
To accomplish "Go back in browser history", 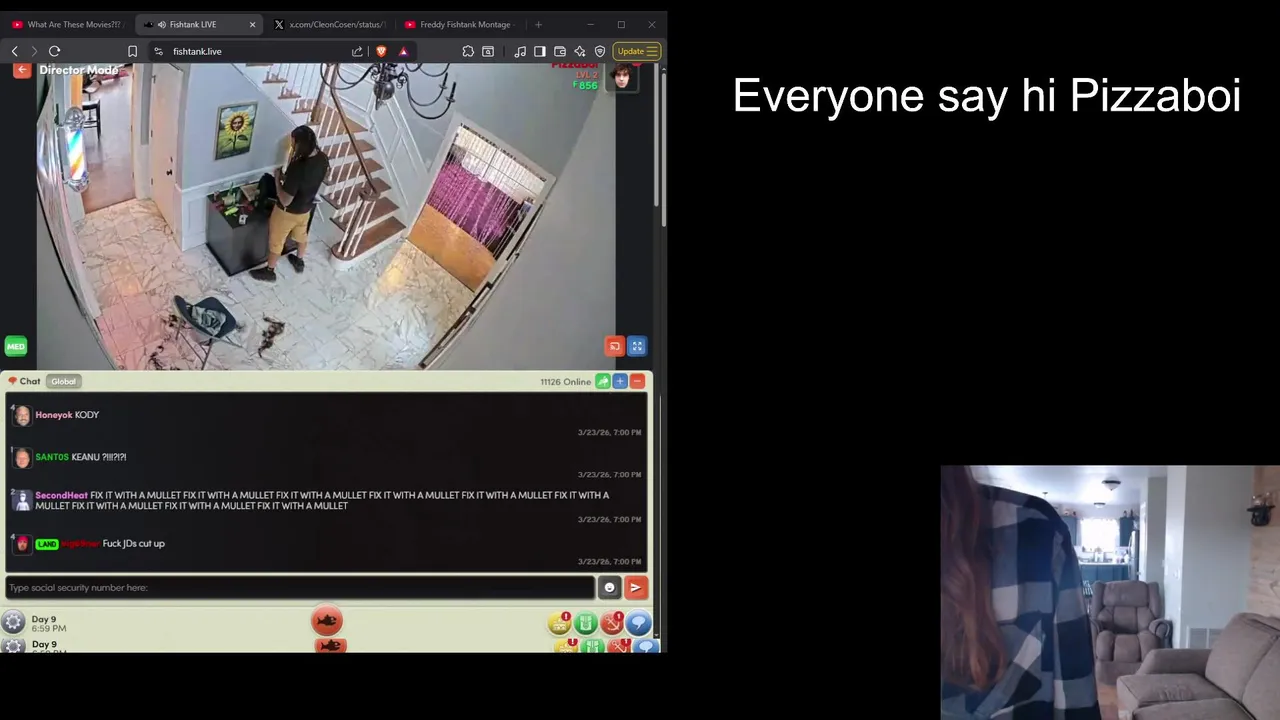I will (x=15, y=51).
